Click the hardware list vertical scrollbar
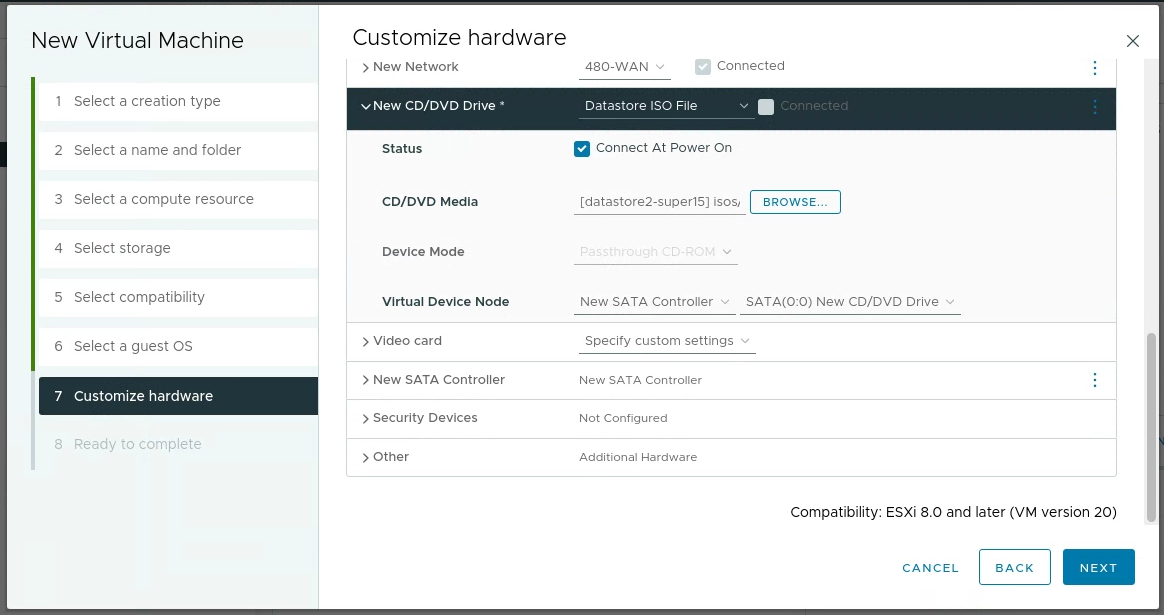The height and width of the screenshot is (615, 1164). (1151, 427)
